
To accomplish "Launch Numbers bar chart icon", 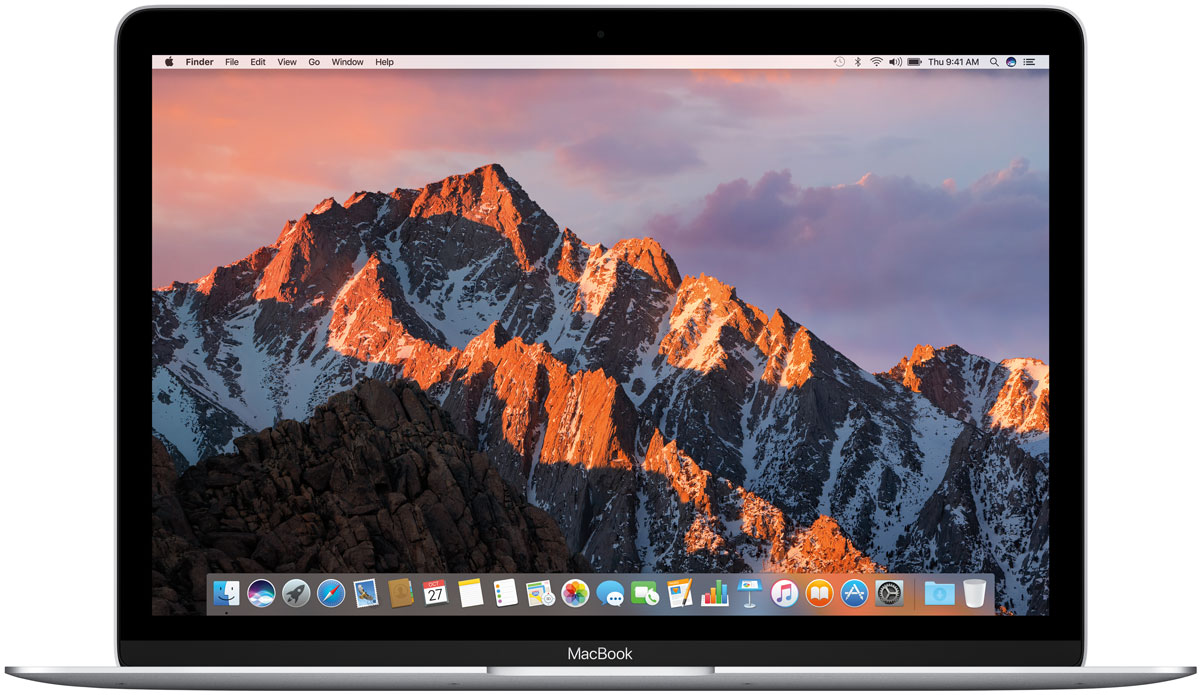I will (x=715, y=593).
